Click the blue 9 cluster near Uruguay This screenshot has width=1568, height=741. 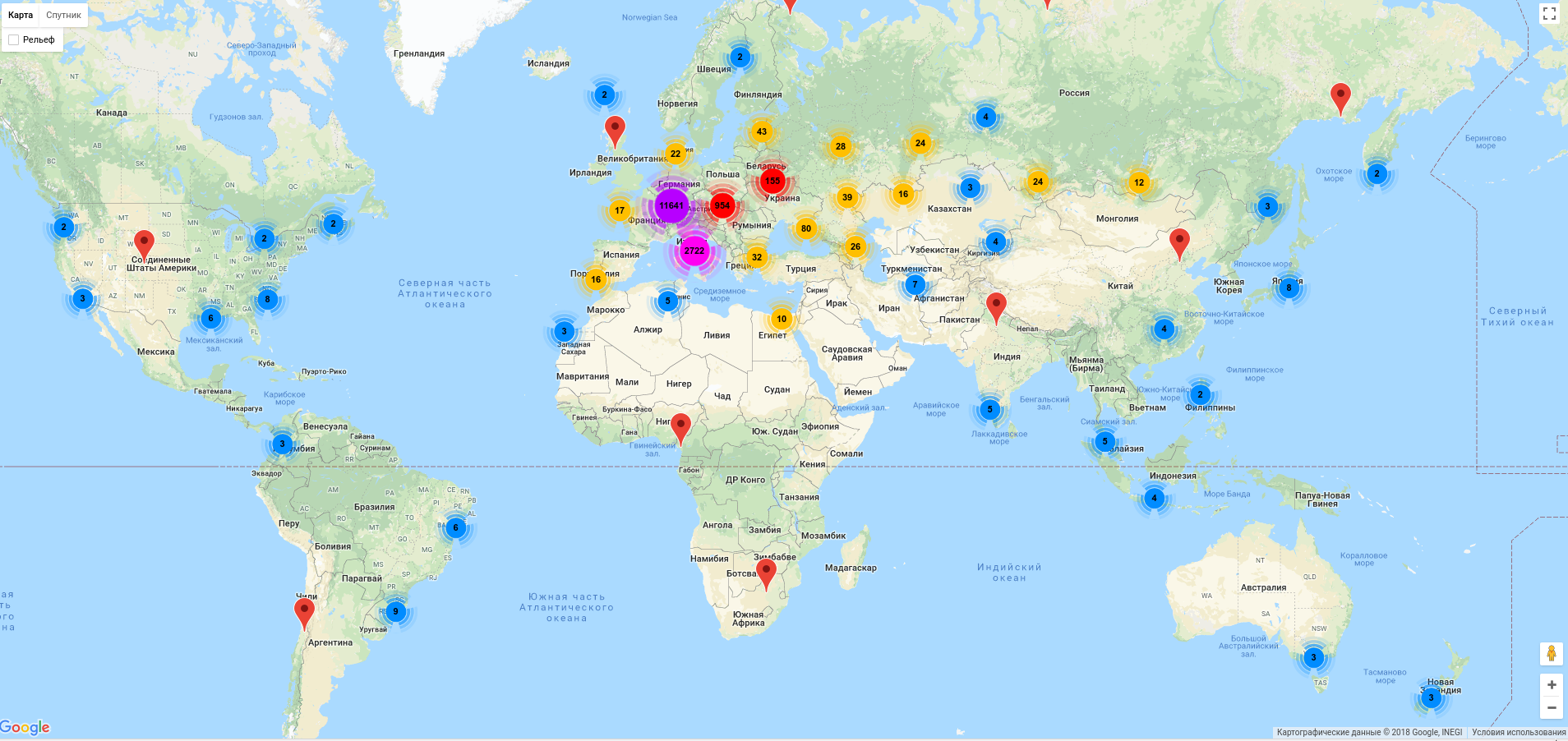pyautogui.click(x=395, y=611)
